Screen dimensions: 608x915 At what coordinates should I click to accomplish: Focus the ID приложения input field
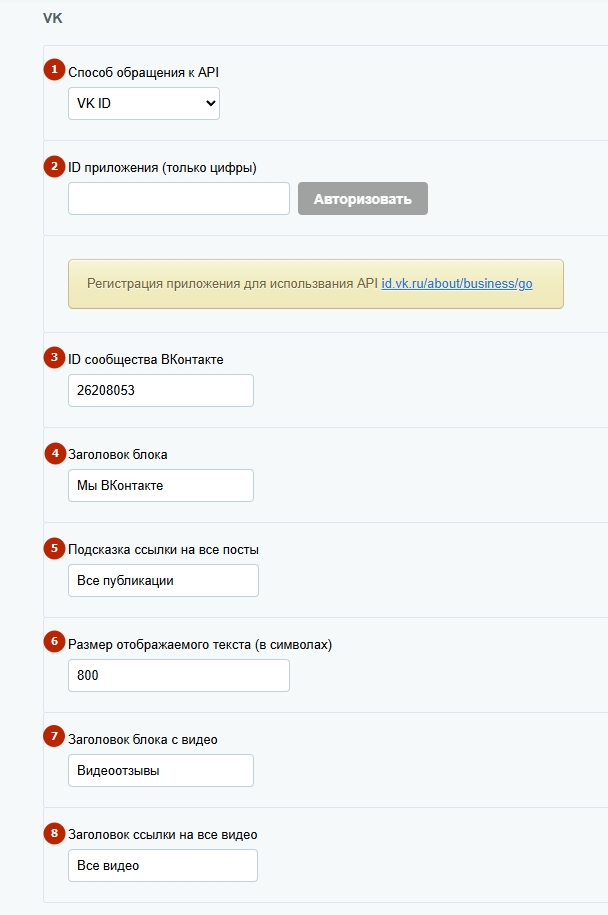coord(178,198)
